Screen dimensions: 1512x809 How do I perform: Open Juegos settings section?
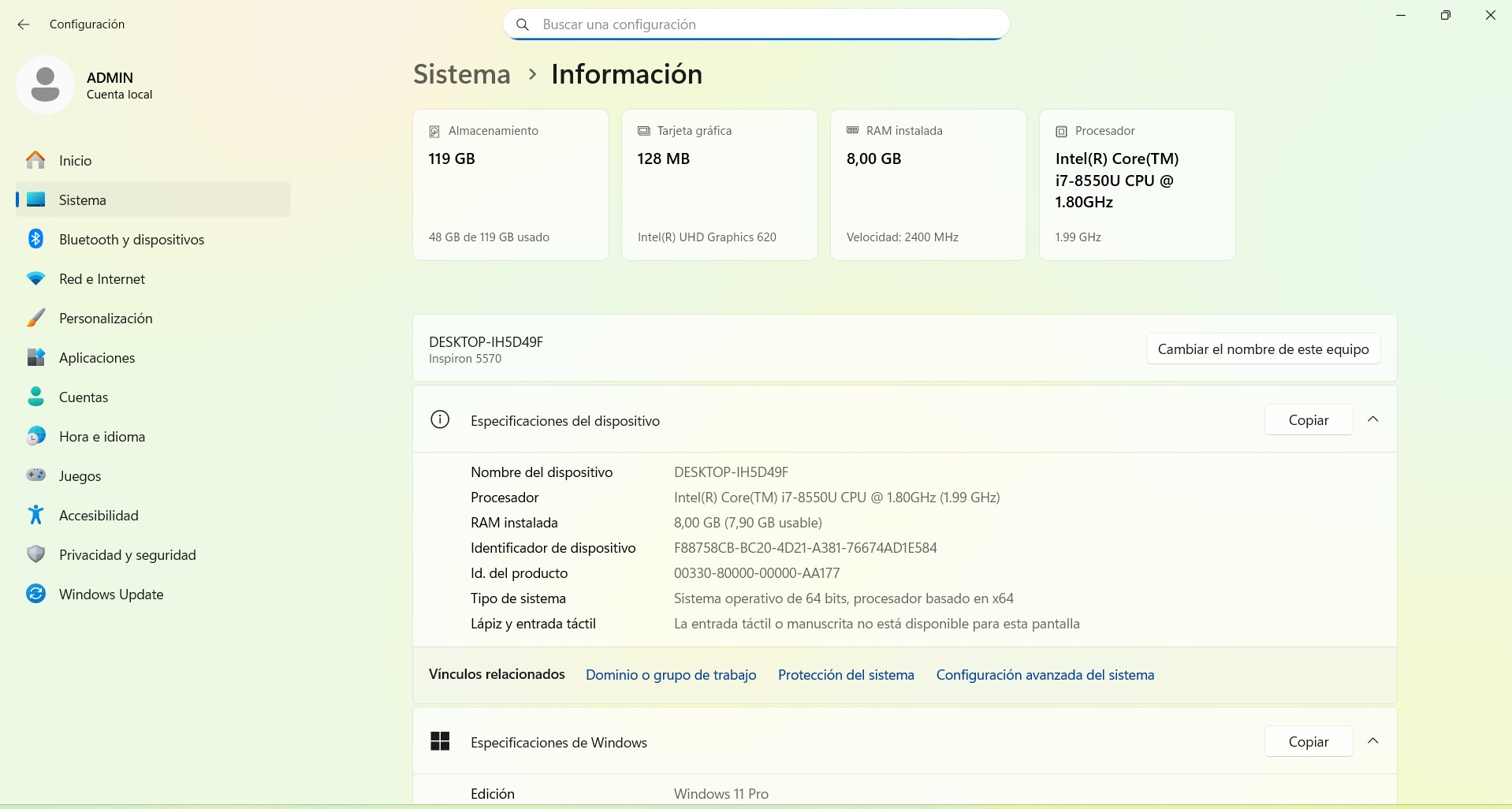[80, 476]
